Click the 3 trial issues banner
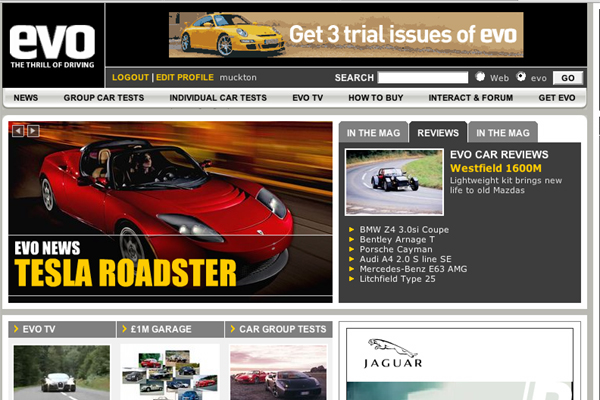Viewport: 600px width, 400px height. (x=346, y=35)
